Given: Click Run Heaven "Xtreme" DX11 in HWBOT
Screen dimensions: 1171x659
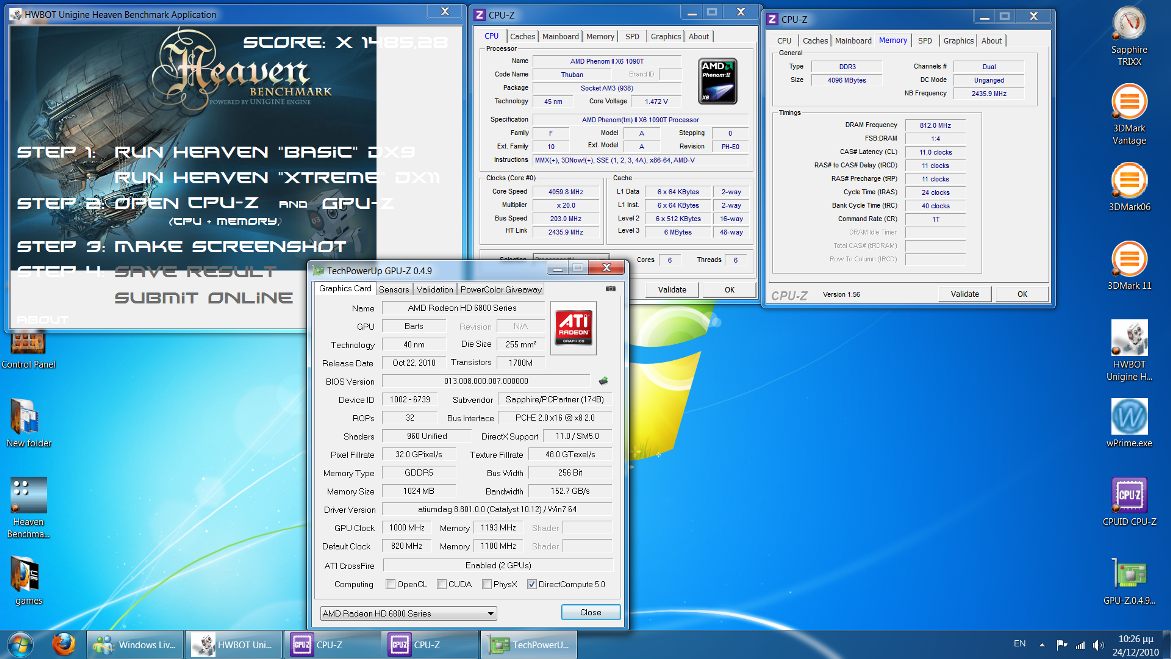Looking at the screenshot, I should [277, 178].
